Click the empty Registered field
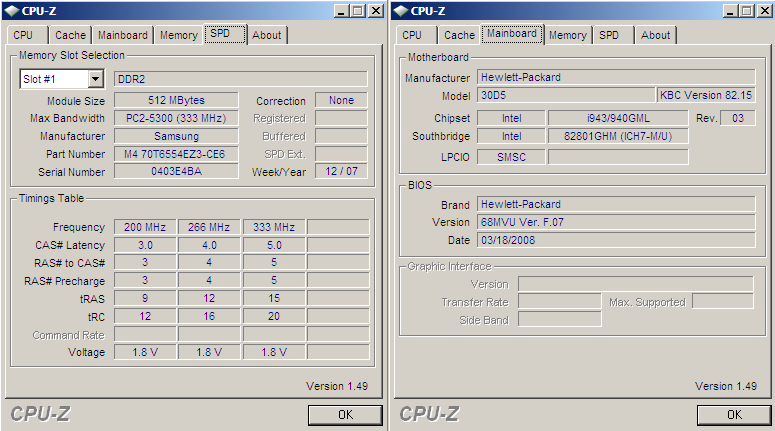 pos(341,118)
